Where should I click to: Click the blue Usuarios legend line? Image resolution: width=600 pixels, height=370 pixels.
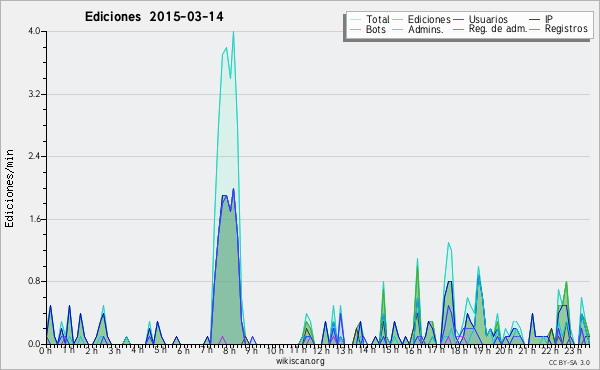tap(458, 20)
